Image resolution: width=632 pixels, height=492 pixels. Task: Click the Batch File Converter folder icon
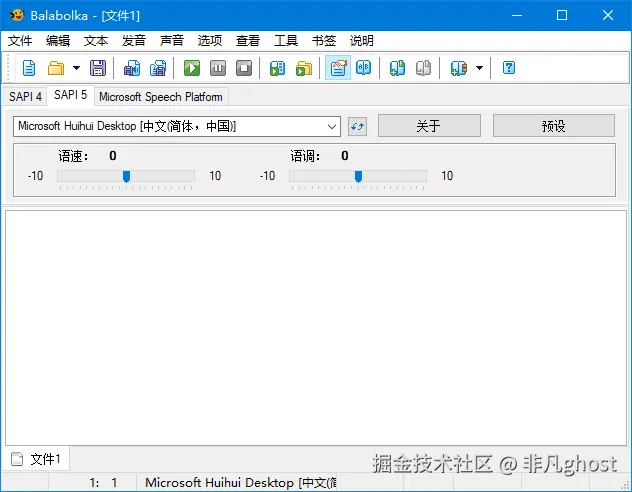click(x=304, y=68)
